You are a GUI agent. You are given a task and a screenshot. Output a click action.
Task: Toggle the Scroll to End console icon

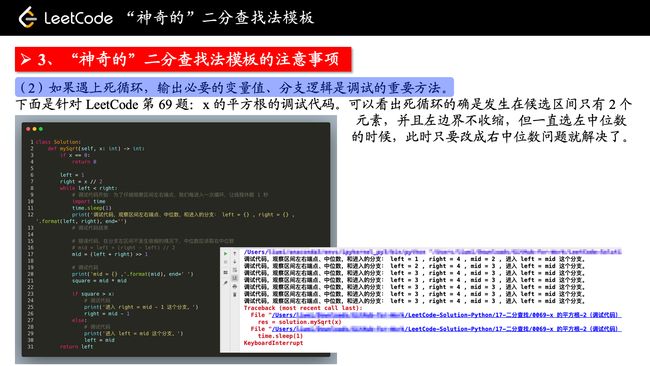pos(235,278)
